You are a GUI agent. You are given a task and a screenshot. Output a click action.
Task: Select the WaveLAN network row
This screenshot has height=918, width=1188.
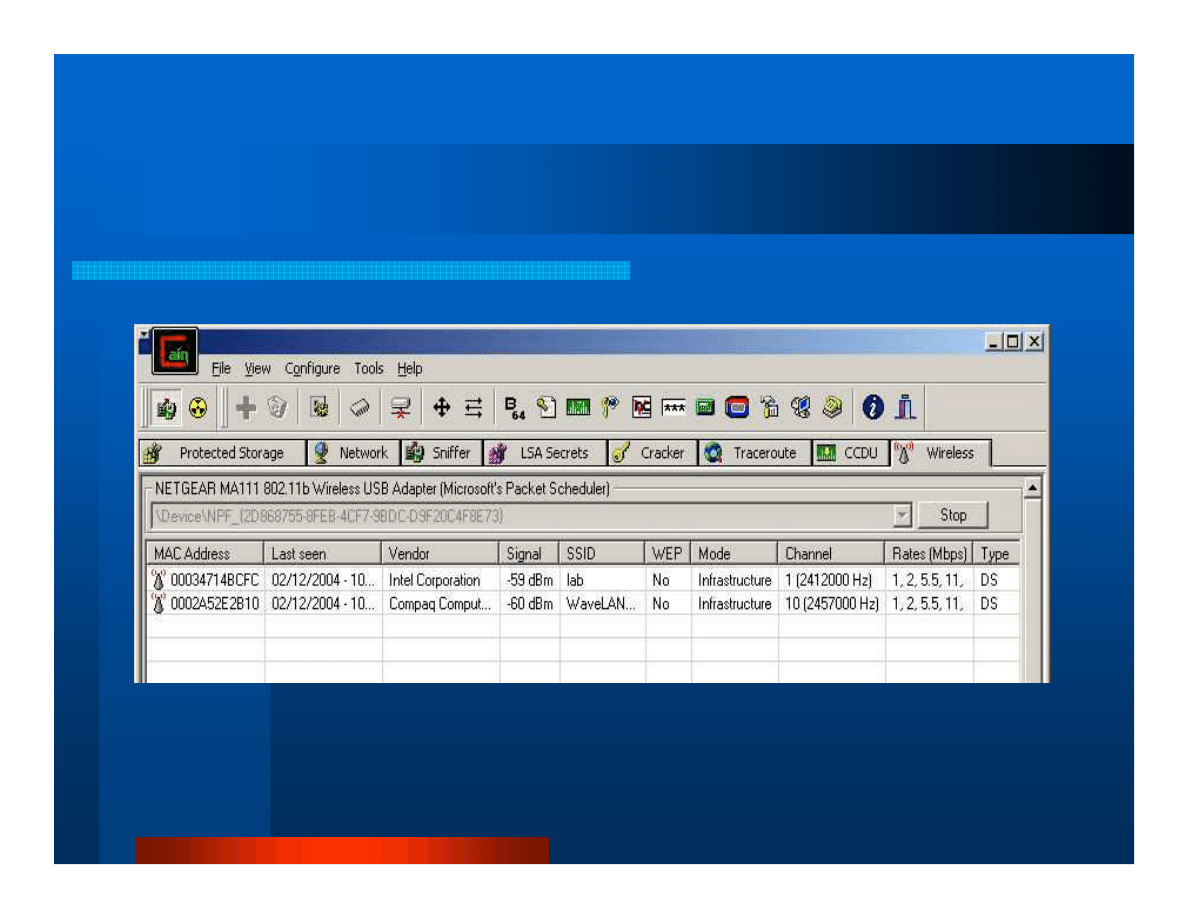point(600,604)
